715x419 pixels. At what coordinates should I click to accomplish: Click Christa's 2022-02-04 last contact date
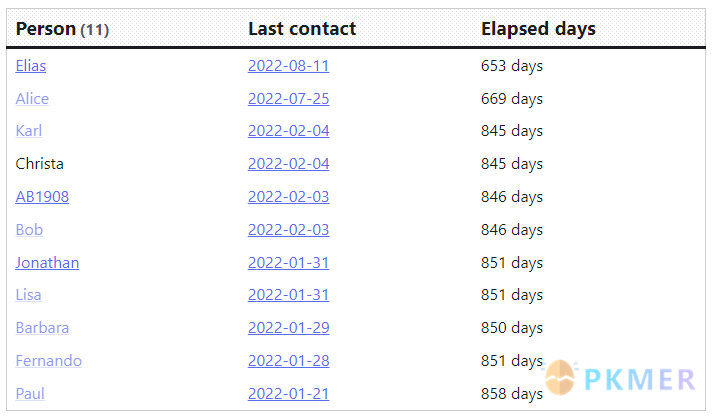(x=289, y=164)
